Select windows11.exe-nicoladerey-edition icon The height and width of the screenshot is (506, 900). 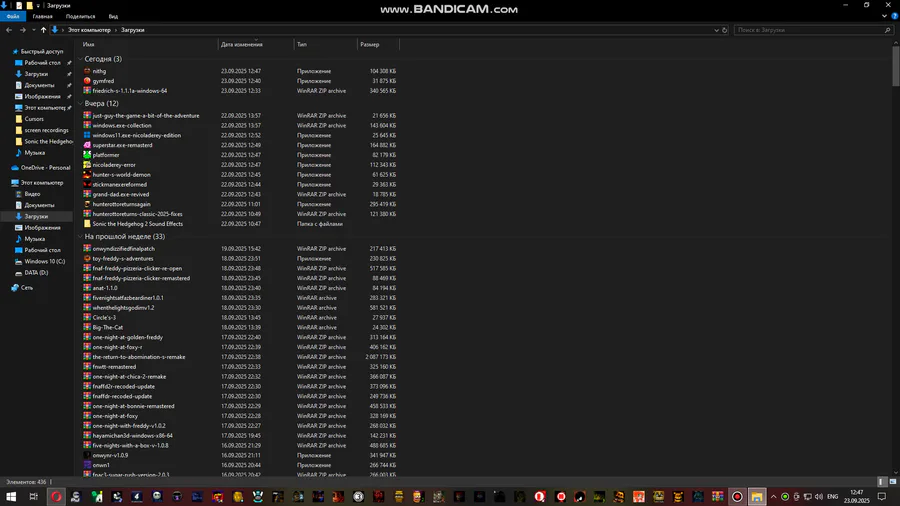pos(87,135)
